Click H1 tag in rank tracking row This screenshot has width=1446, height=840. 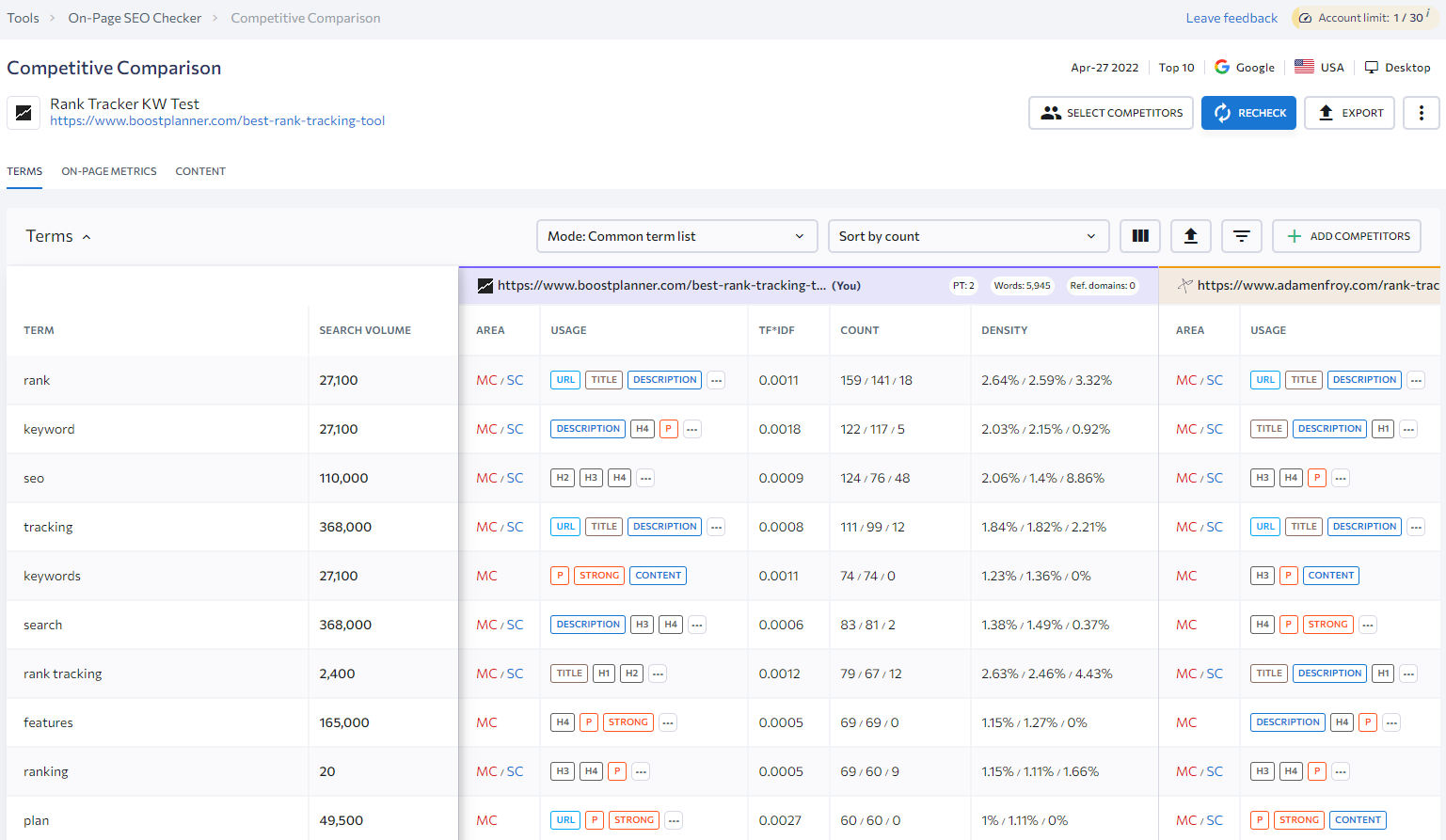(x=604, y=674)
